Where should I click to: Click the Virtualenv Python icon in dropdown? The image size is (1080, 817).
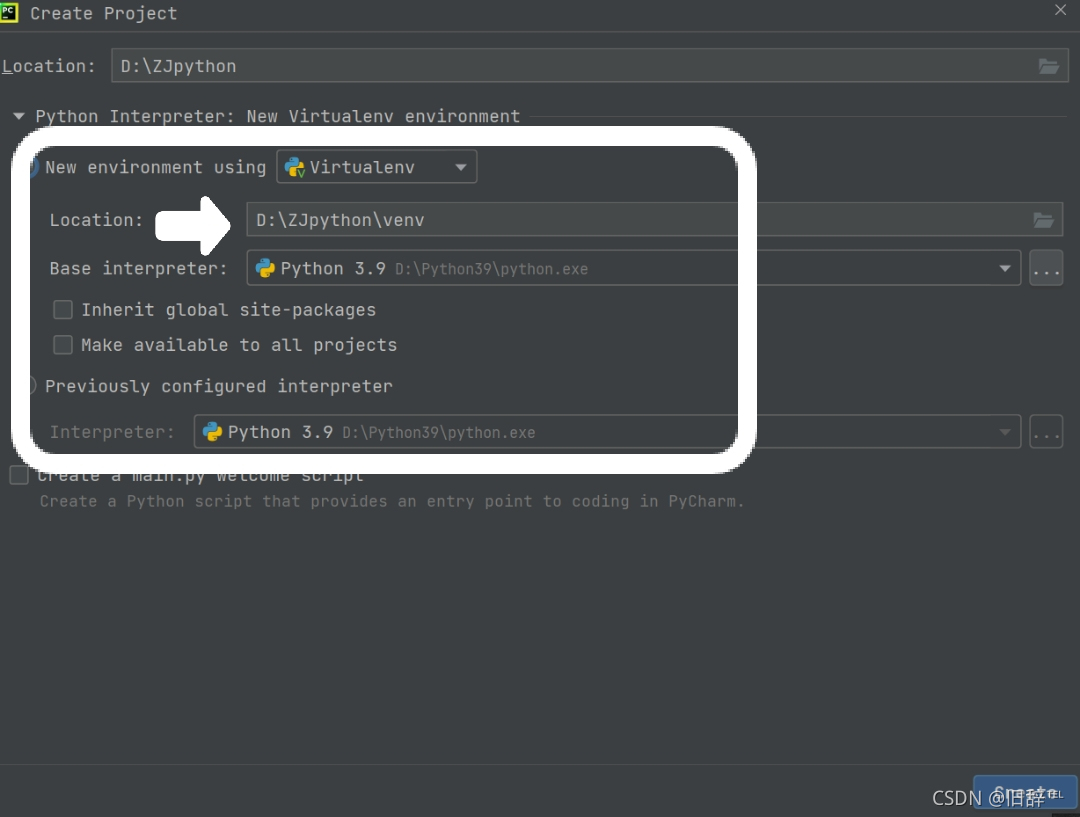coord(295,167)
